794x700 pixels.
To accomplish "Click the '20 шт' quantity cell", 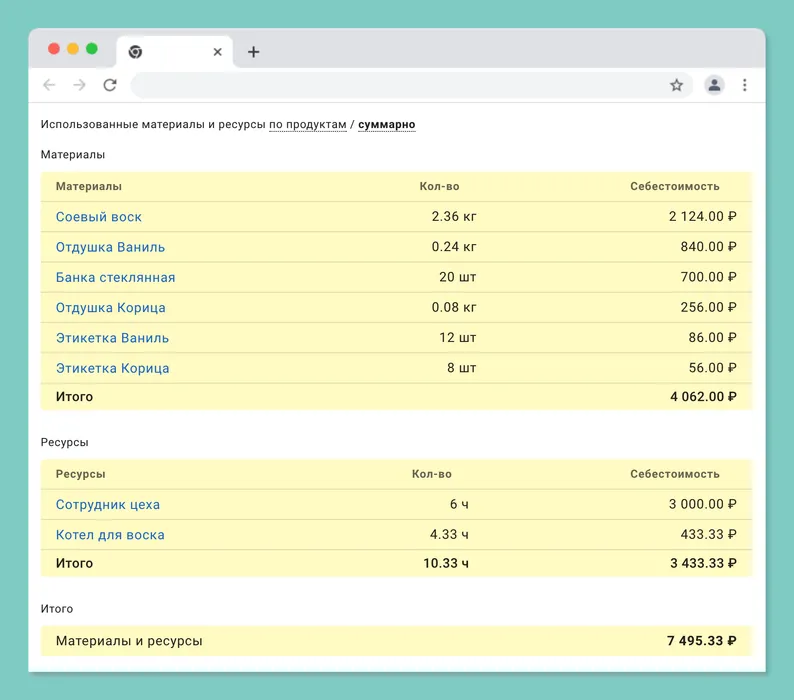I will click(458, 277).
